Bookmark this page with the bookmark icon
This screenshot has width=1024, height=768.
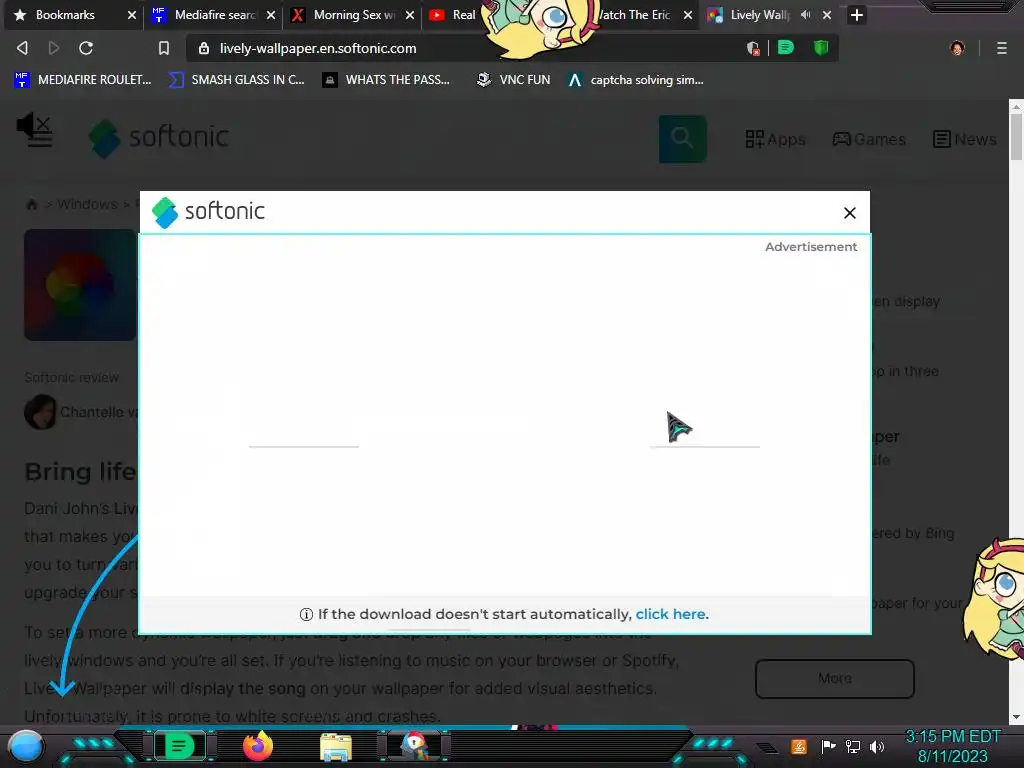[x=164, y=48]
